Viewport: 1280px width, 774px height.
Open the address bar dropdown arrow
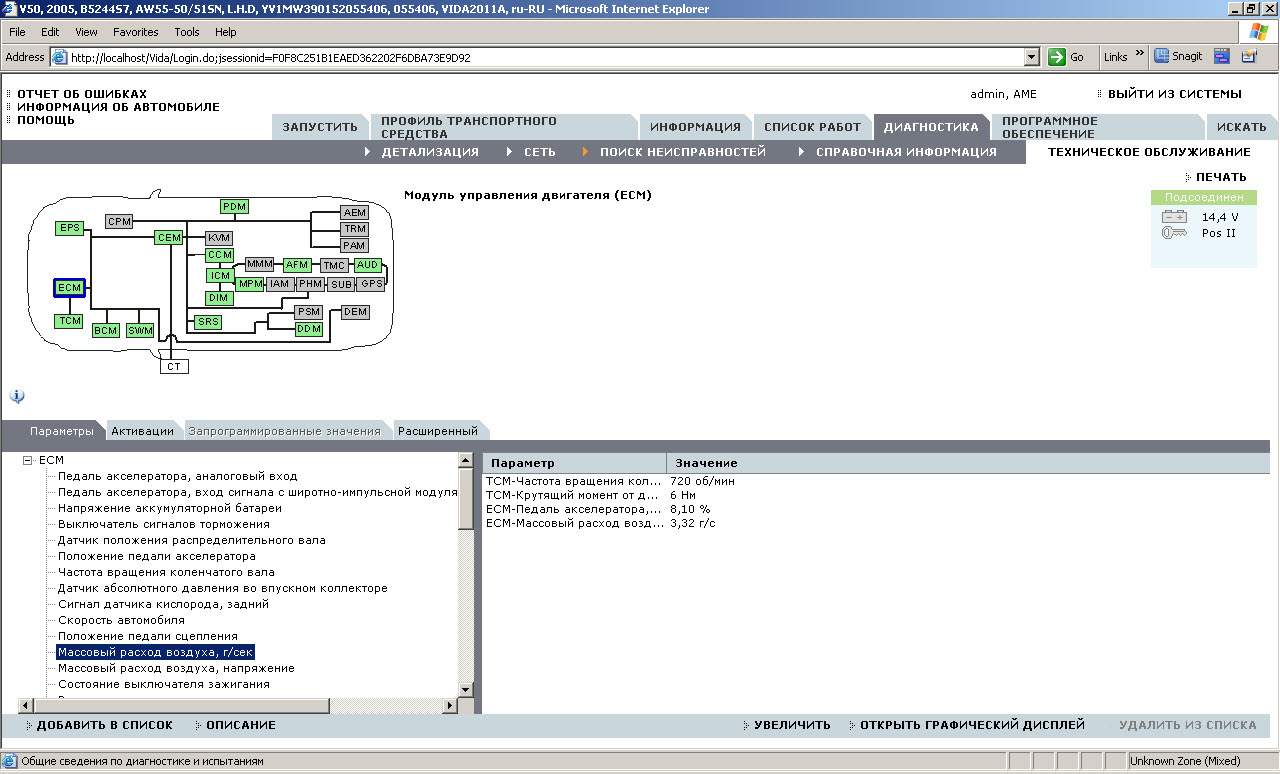(1034, 57)
